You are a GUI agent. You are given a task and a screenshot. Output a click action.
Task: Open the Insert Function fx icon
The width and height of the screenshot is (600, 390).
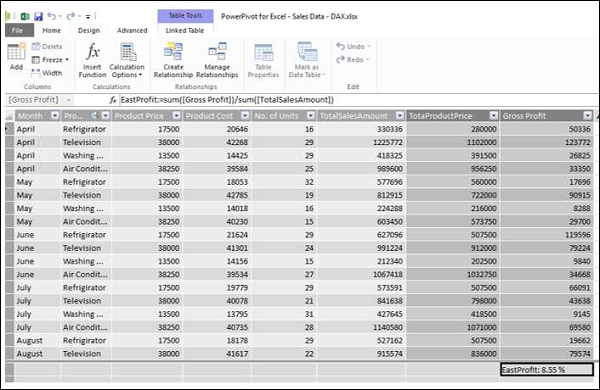pyautogui.click(x=93, y=52)
